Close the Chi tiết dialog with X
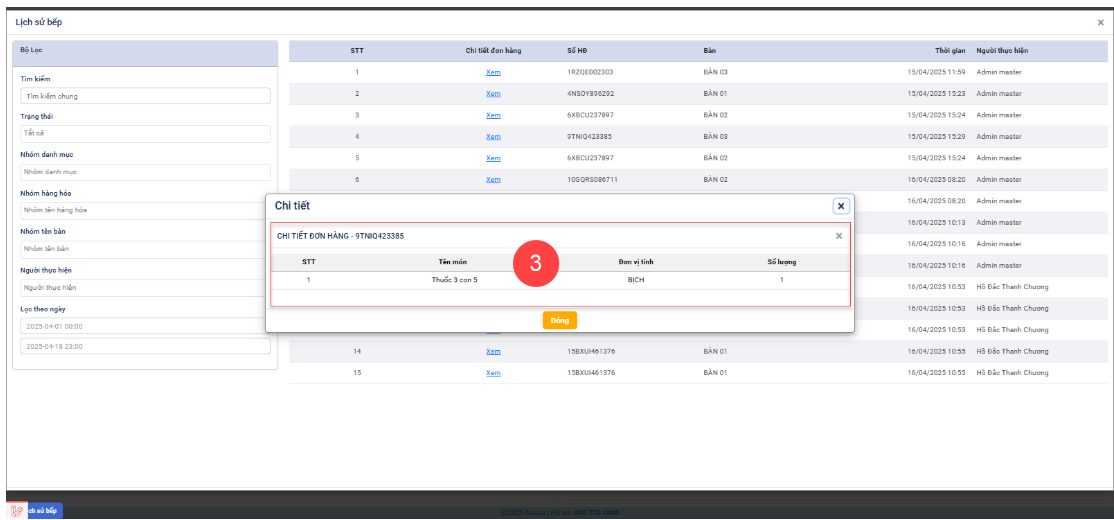Image resolution: width=1114 pixels, height=520 pixels. pyautogui.click(x=841, y=205)
